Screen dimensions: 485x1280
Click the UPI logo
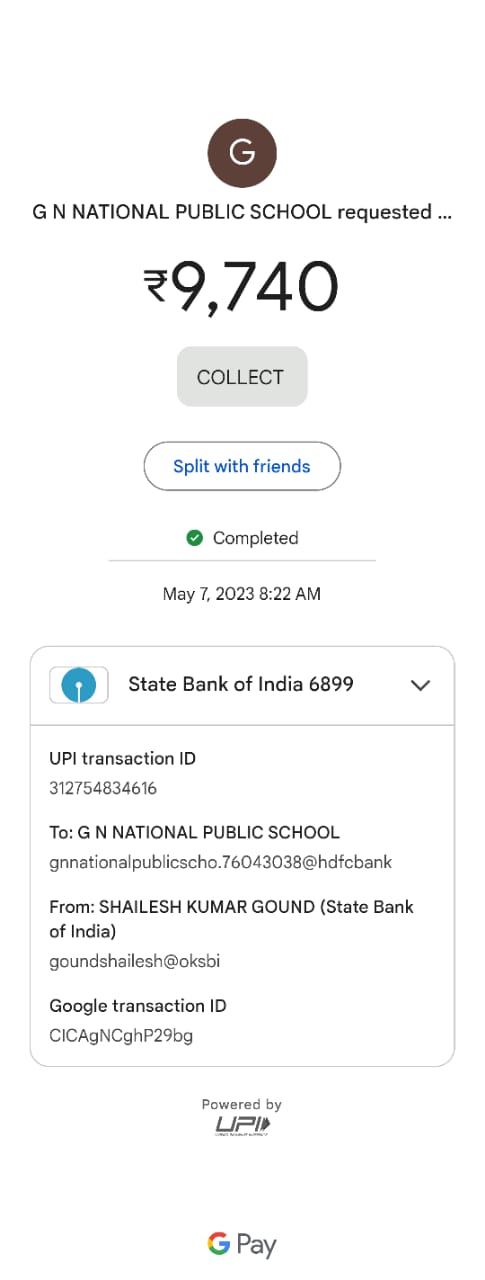coord(242,1126)
